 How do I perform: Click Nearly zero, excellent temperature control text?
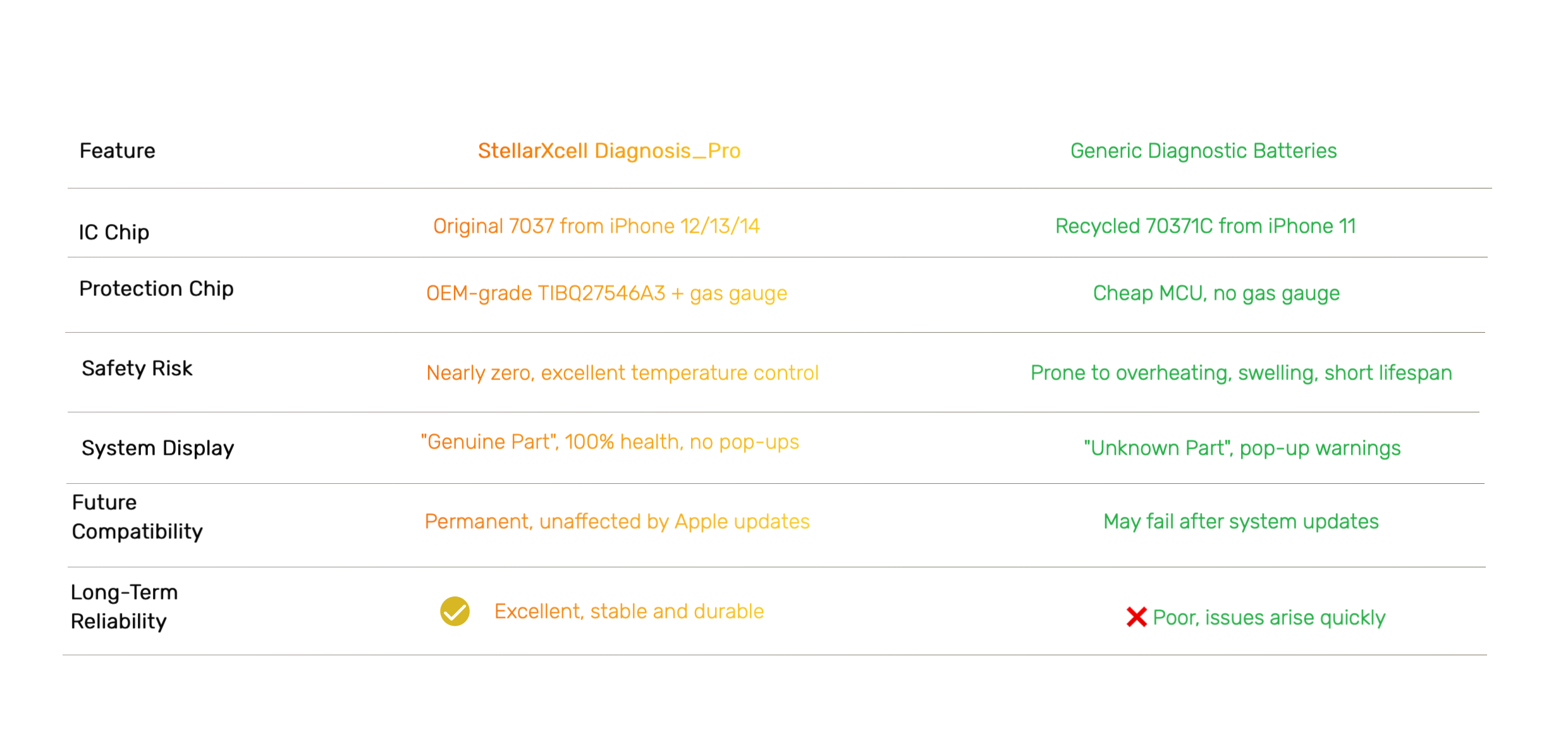[x=622, y=373]
